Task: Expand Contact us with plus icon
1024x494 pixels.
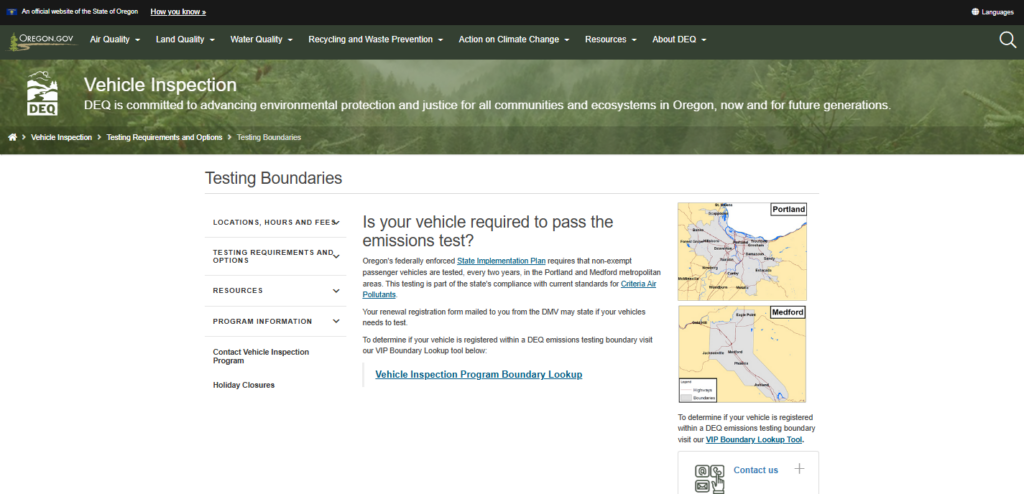Action: pos(799,469)
